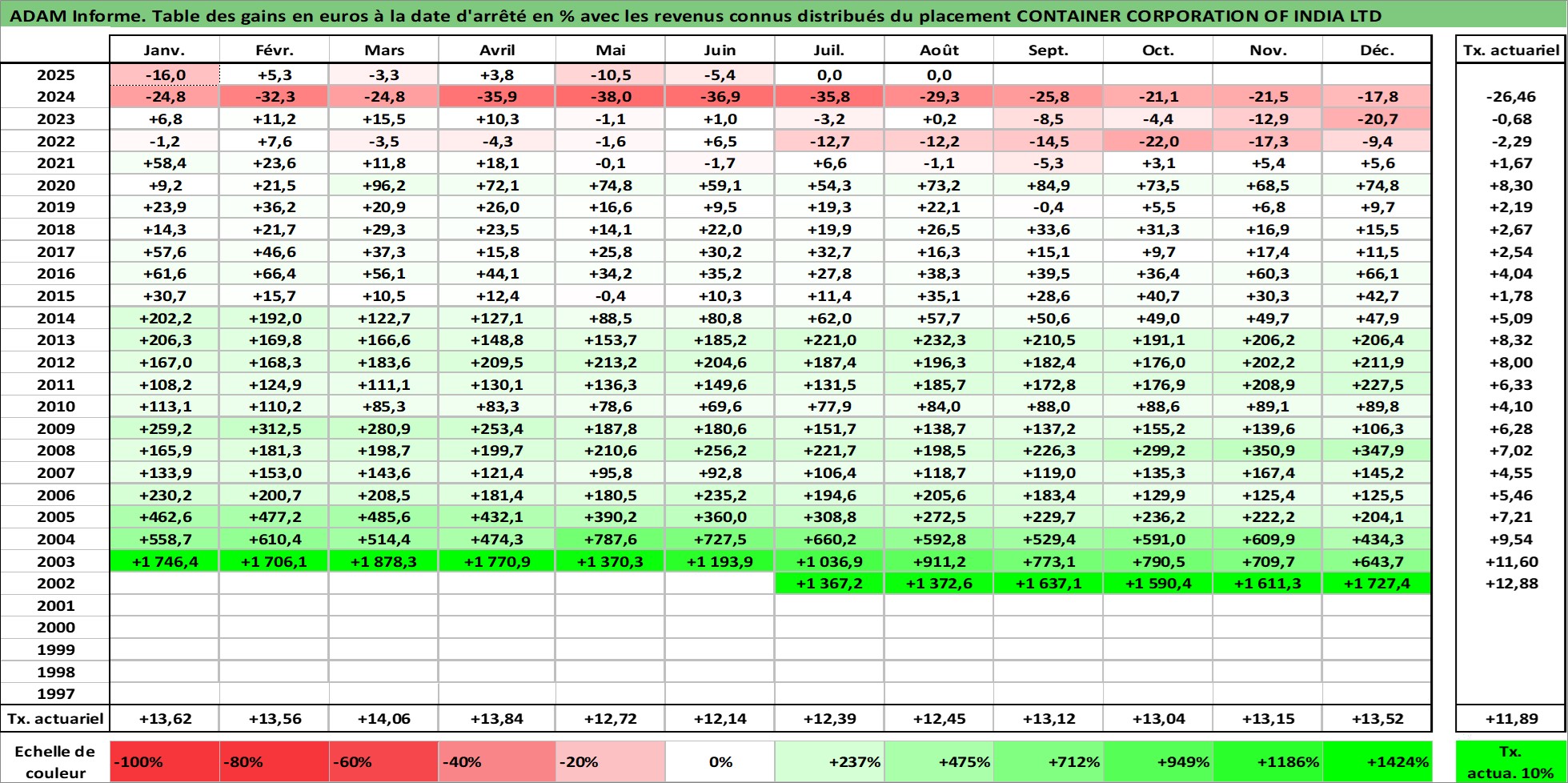Select the +1 878,3 cell for Mars 2003
This screenshot has width=1568, height=783.
click(383, 562)
